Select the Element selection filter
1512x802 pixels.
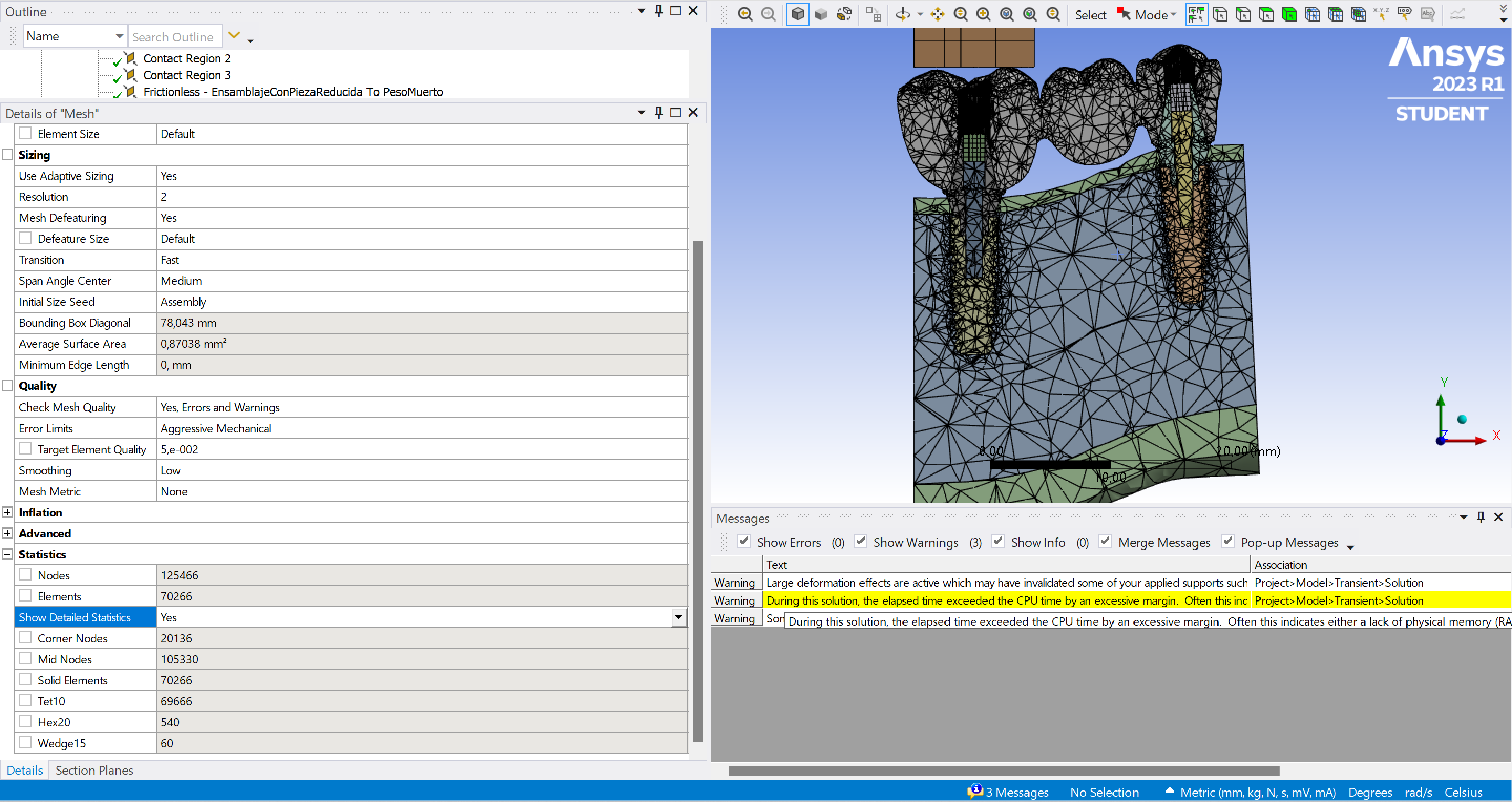[1358, 14]
